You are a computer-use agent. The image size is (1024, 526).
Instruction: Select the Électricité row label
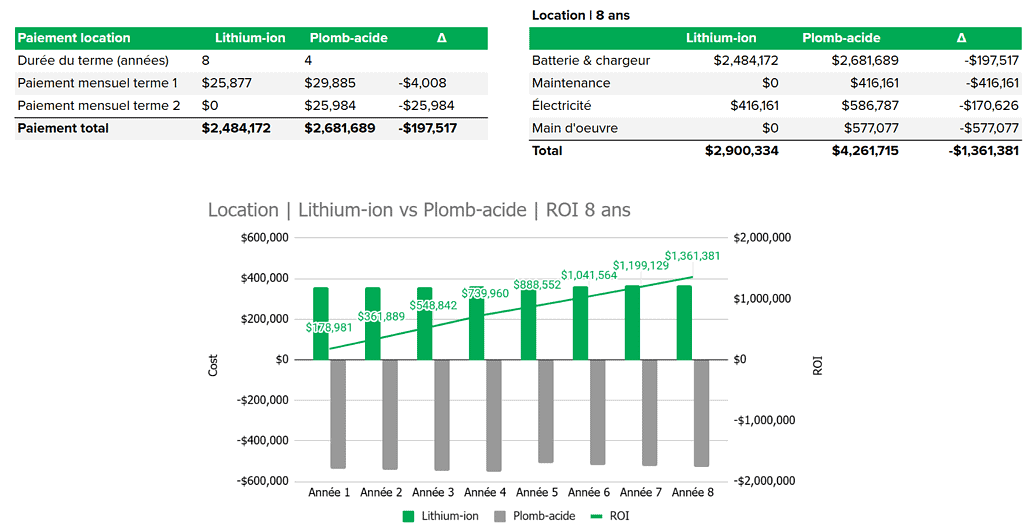pos(561,105)
